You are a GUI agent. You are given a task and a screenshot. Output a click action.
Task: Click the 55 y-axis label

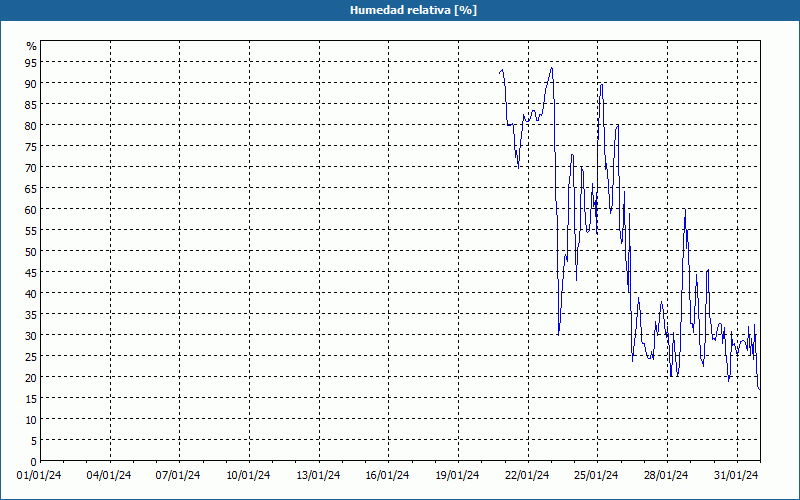[x=31, y=230]
